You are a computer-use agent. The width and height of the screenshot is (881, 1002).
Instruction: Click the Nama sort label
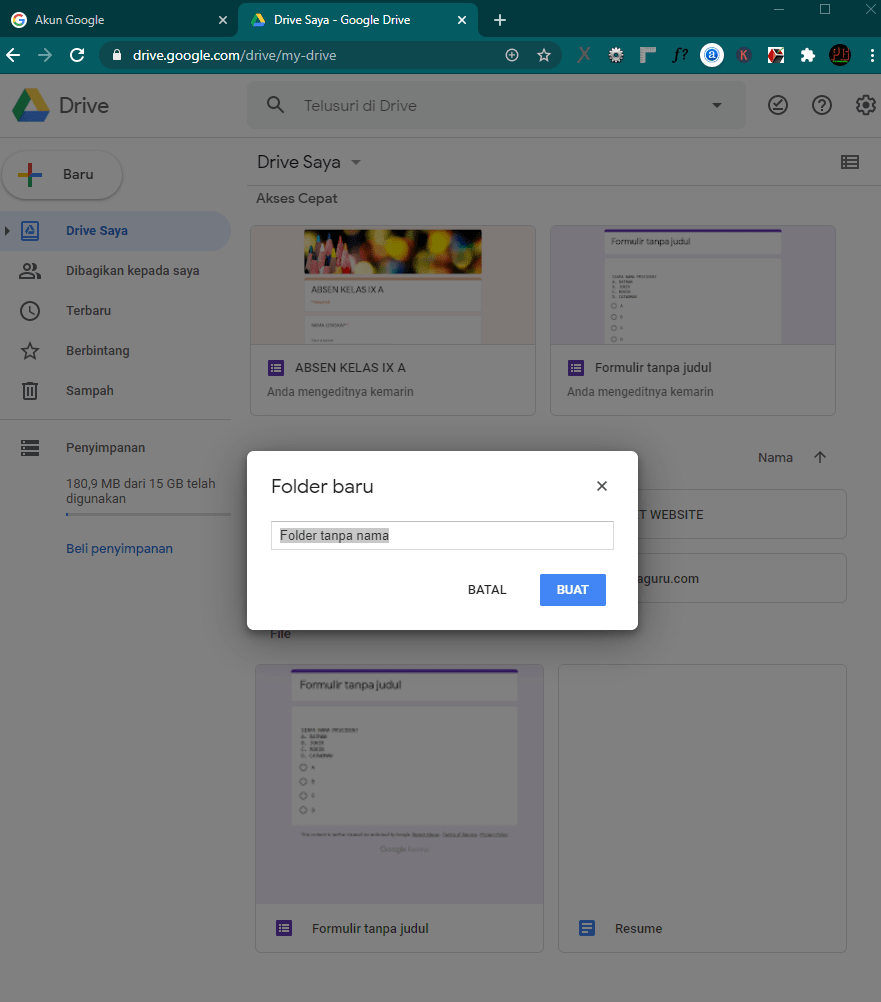[x=775, y=458]
